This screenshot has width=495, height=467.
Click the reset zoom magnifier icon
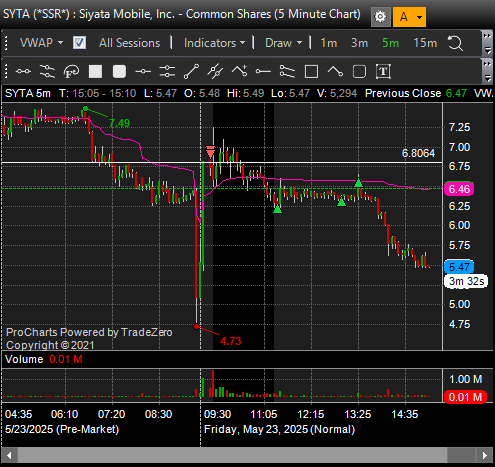coord(455,43)
